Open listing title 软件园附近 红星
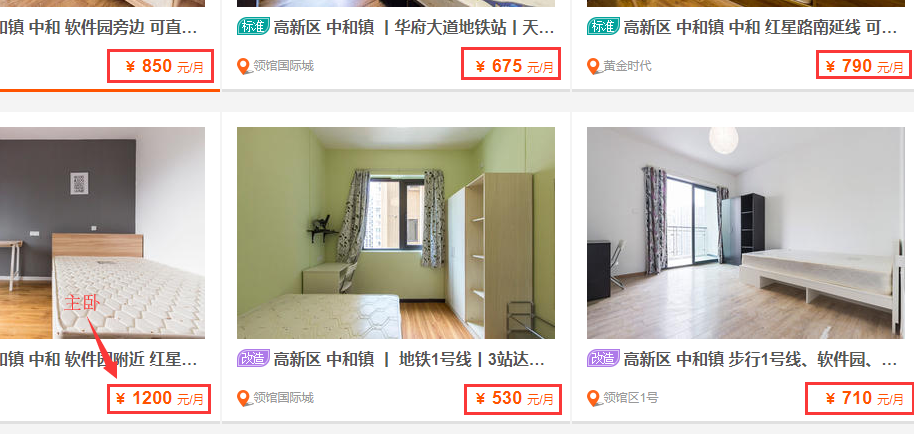The height and width of the screenshot is (434, 914). pos(99,359)
